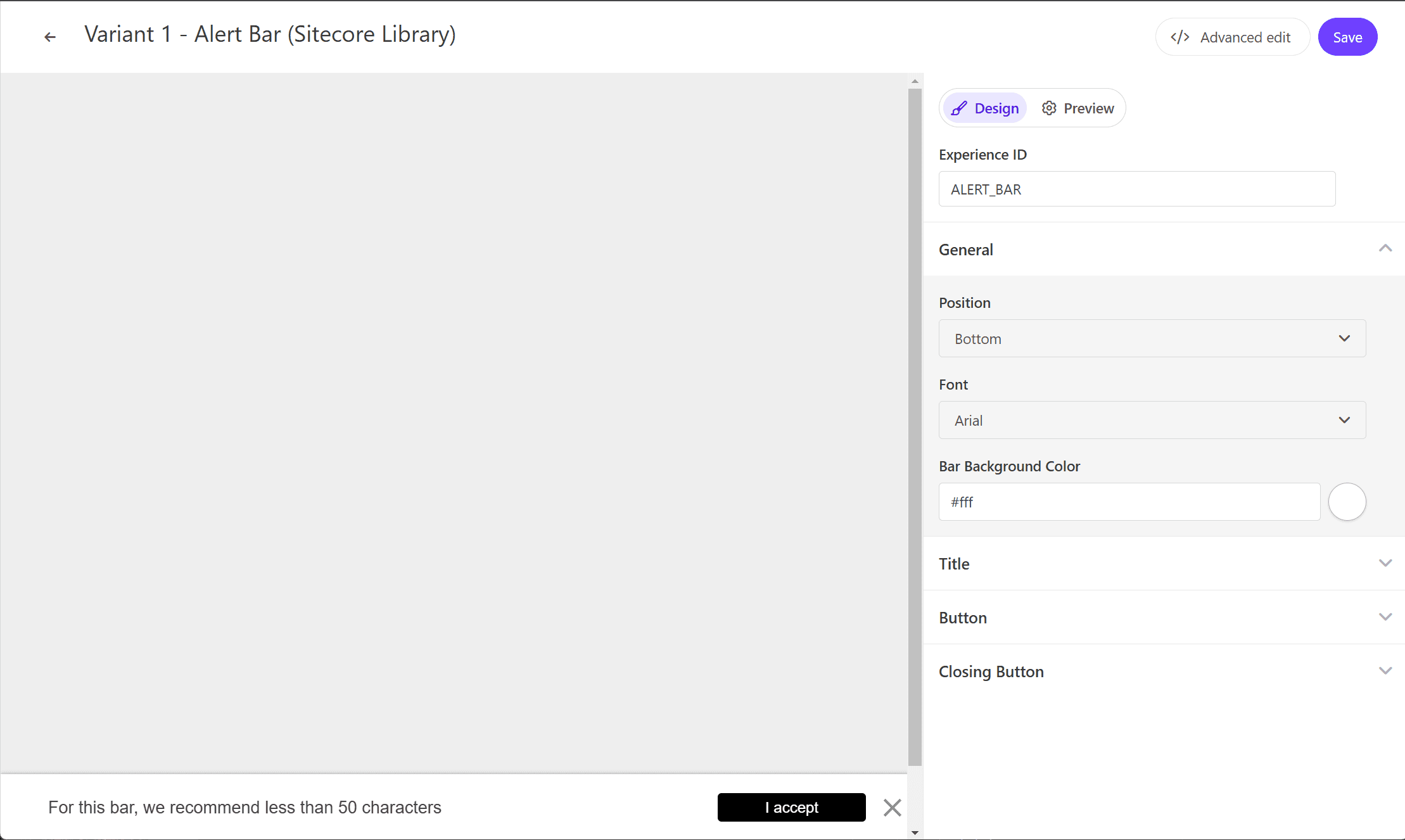Click the paintbrush Design icon
This screenshot has height=840, width=1405.
[959, 108]
